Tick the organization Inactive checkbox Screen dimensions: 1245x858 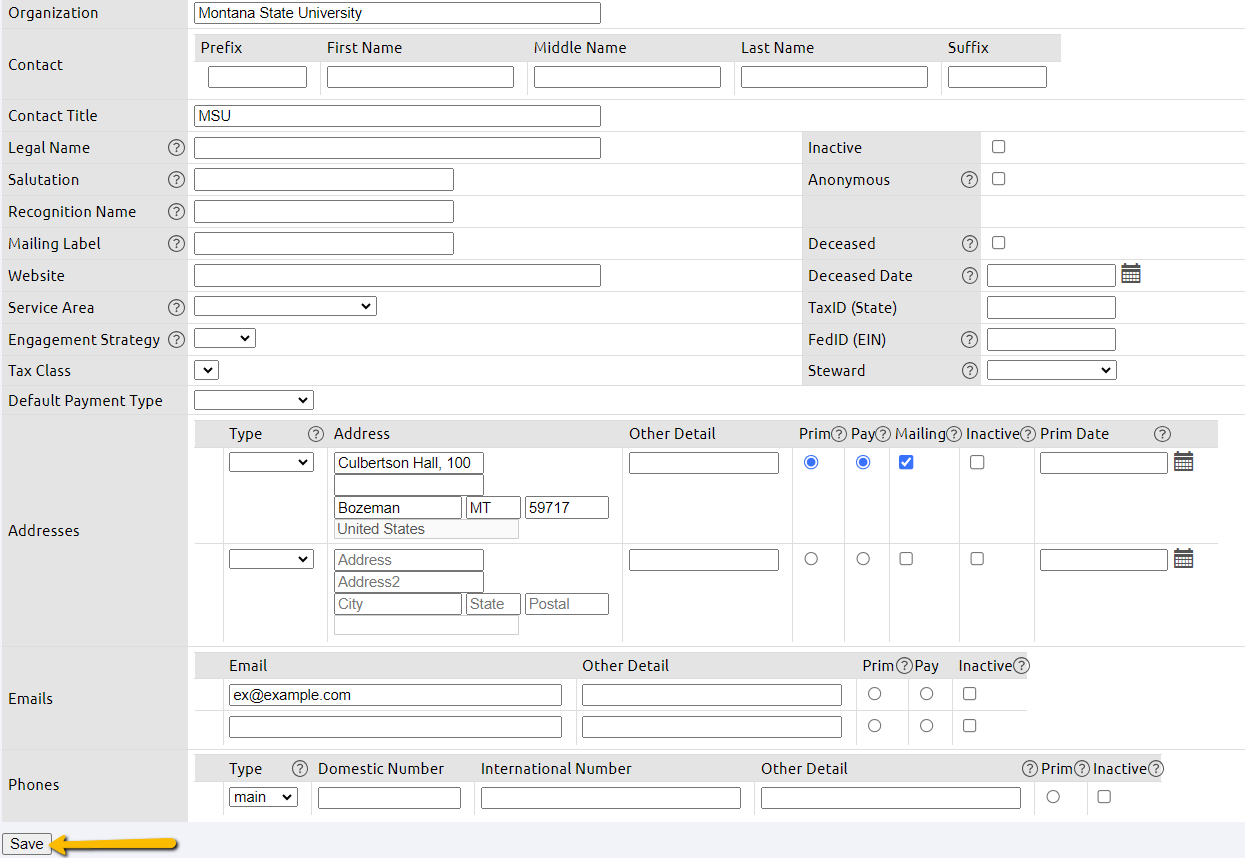998,147
